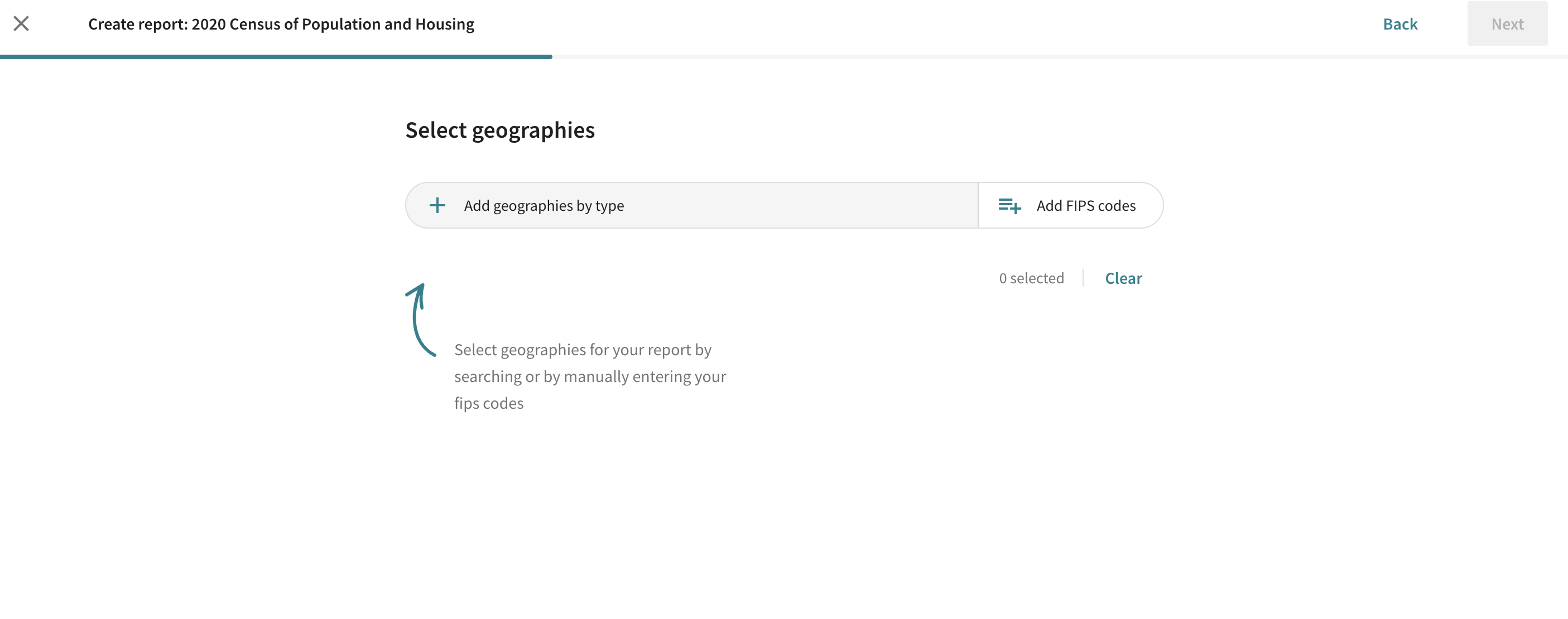Close the create report wizard
The height and width of the screenshot is (619, 1568).
click(x=21, y=24)
